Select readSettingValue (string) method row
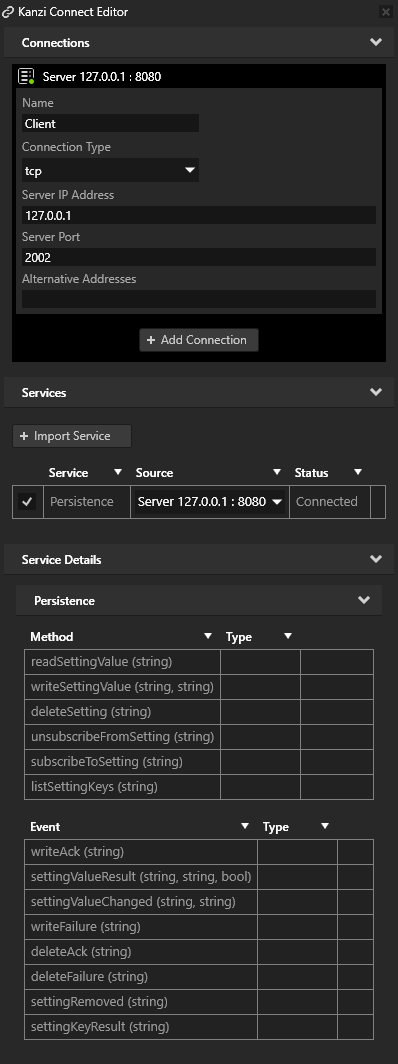The image size is (398, 1064). coord(199,662)
